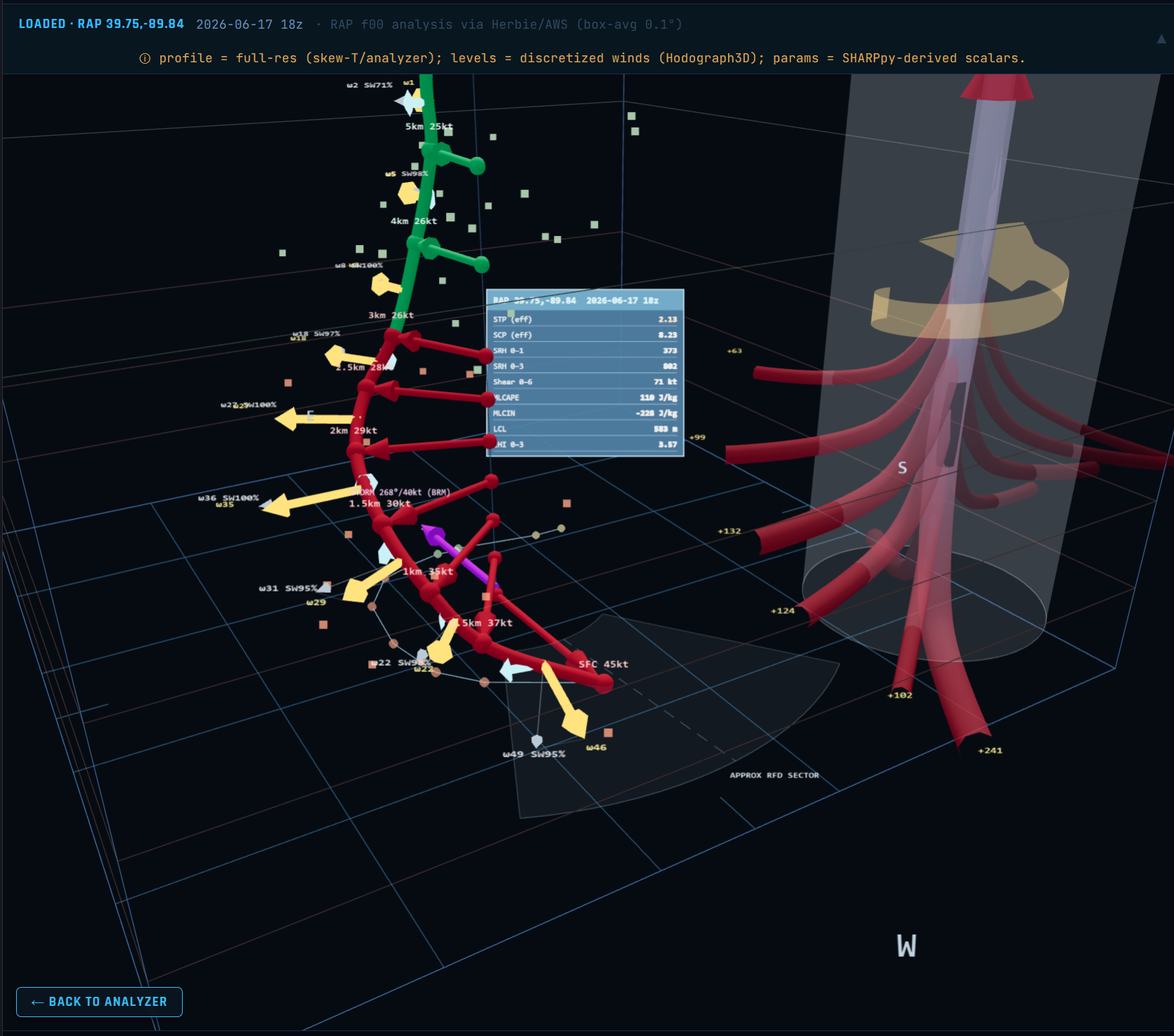
Task: Click the 'SRH 0-3' row in the panel
Action: pos(585,366)
